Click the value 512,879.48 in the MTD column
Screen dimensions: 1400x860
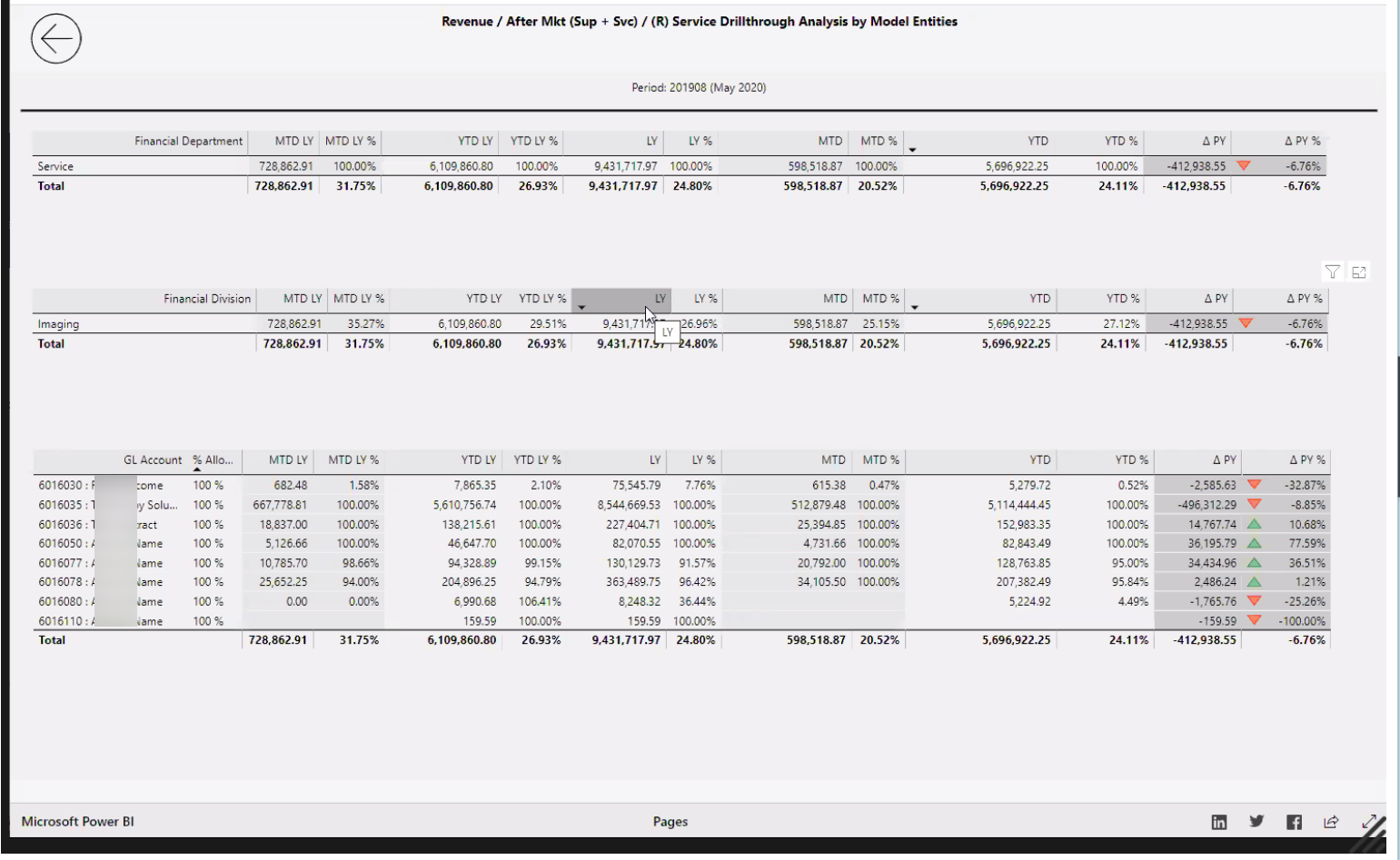(818, 504)
